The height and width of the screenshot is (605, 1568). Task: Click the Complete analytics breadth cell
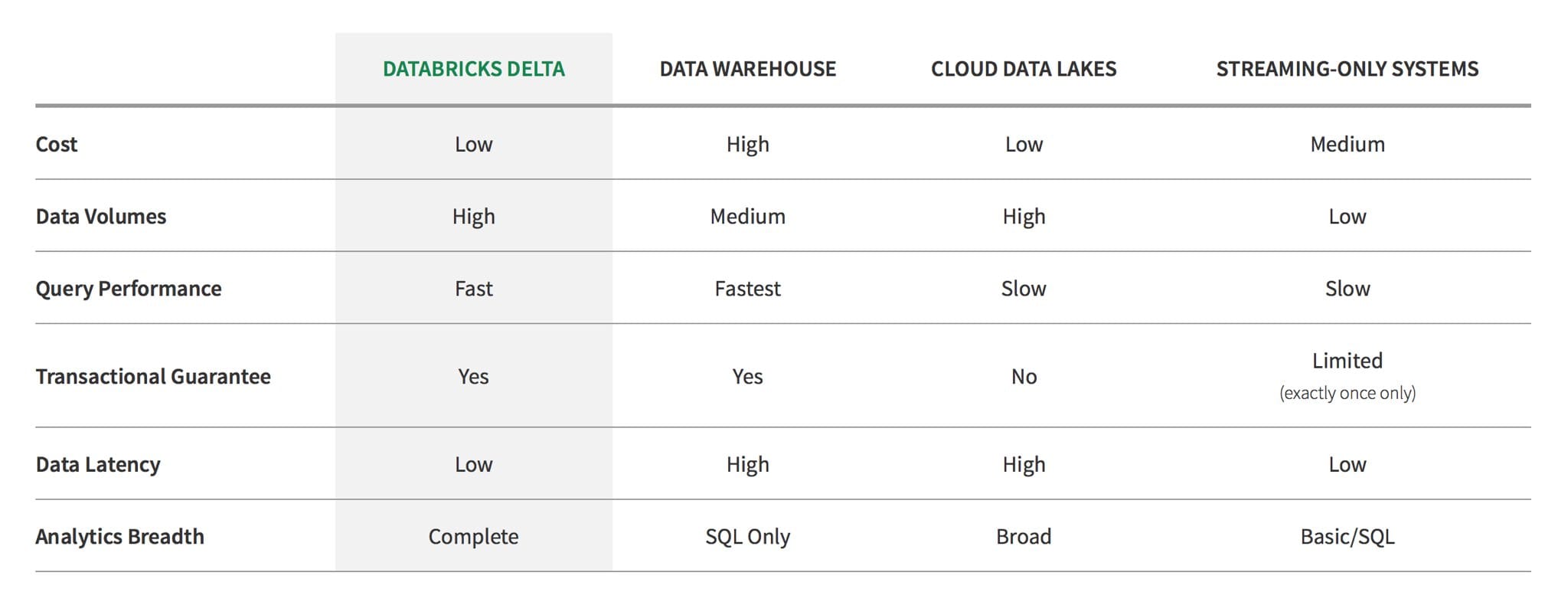[x=473, y=536]
